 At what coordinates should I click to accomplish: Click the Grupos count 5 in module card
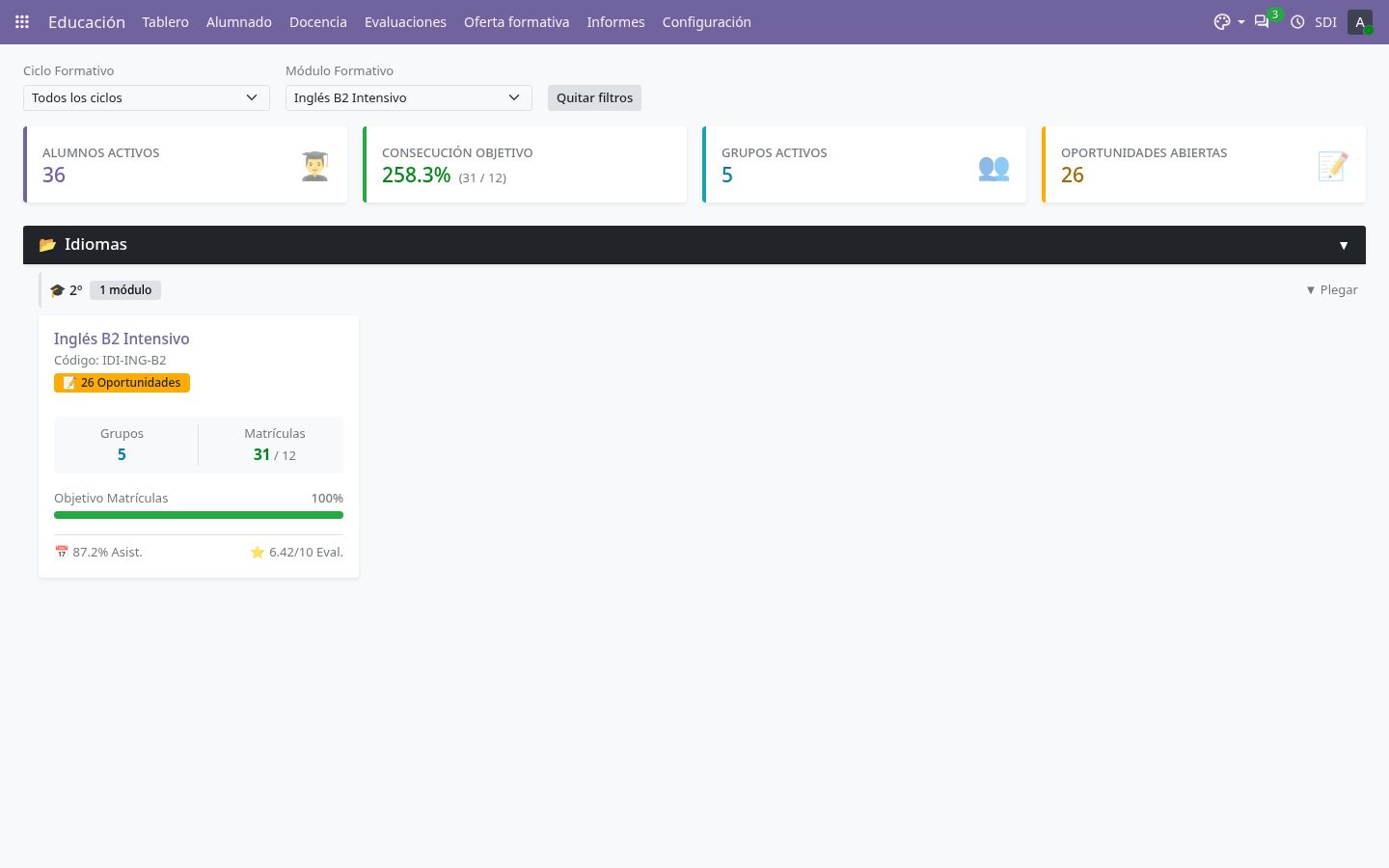[x=122, y=454]
